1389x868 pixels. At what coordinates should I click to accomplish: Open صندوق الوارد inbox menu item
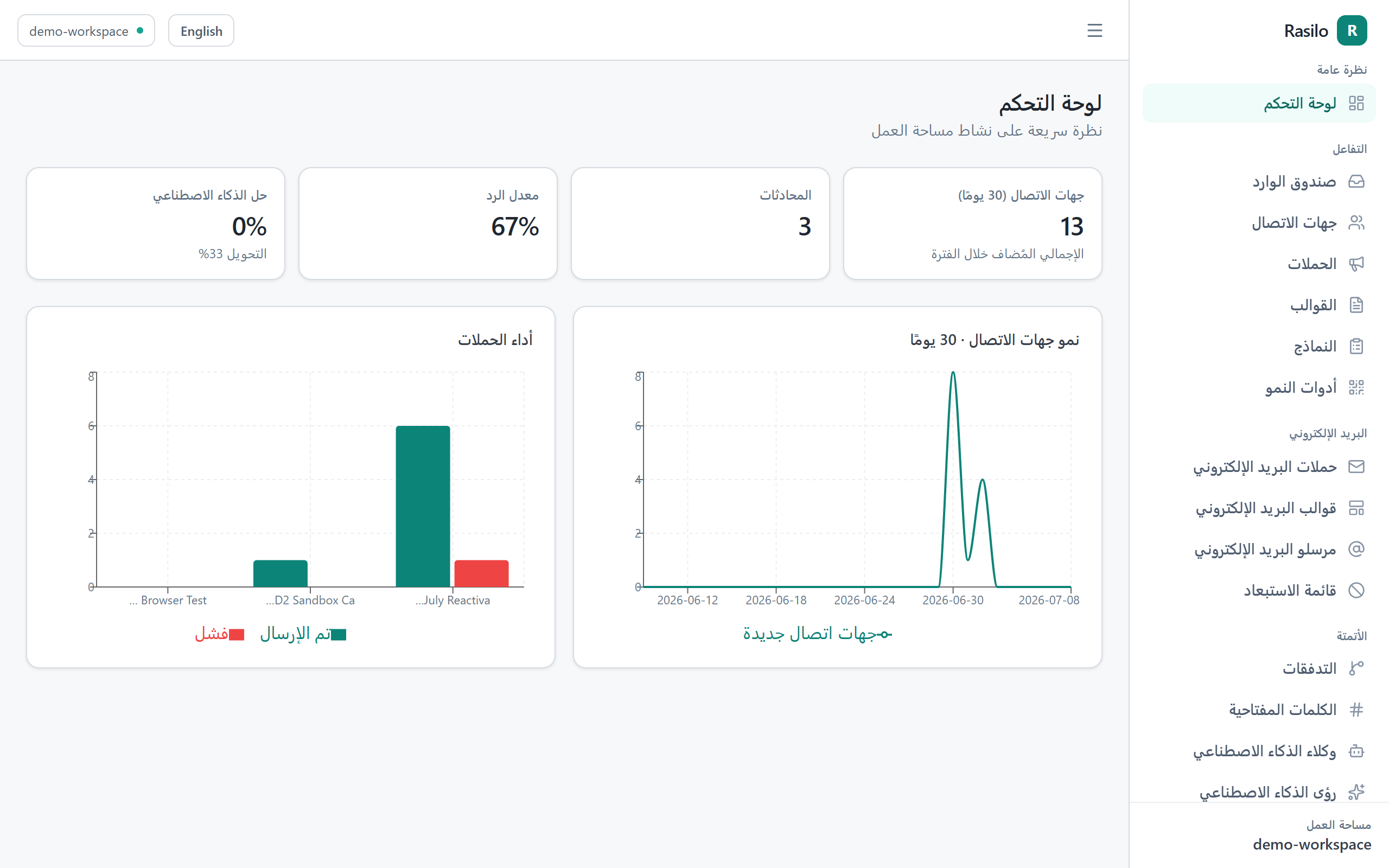(x=1259, y=181)
